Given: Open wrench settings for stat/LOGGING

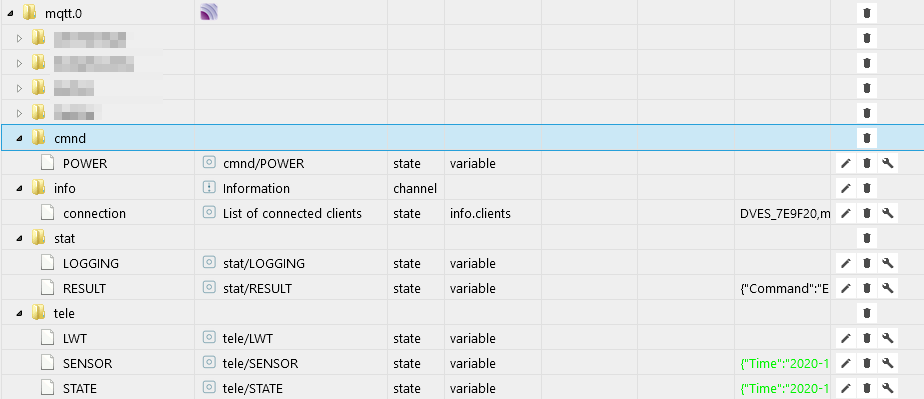Looking at the screenshot, I should pyautogui.click(x=887, y=263).
